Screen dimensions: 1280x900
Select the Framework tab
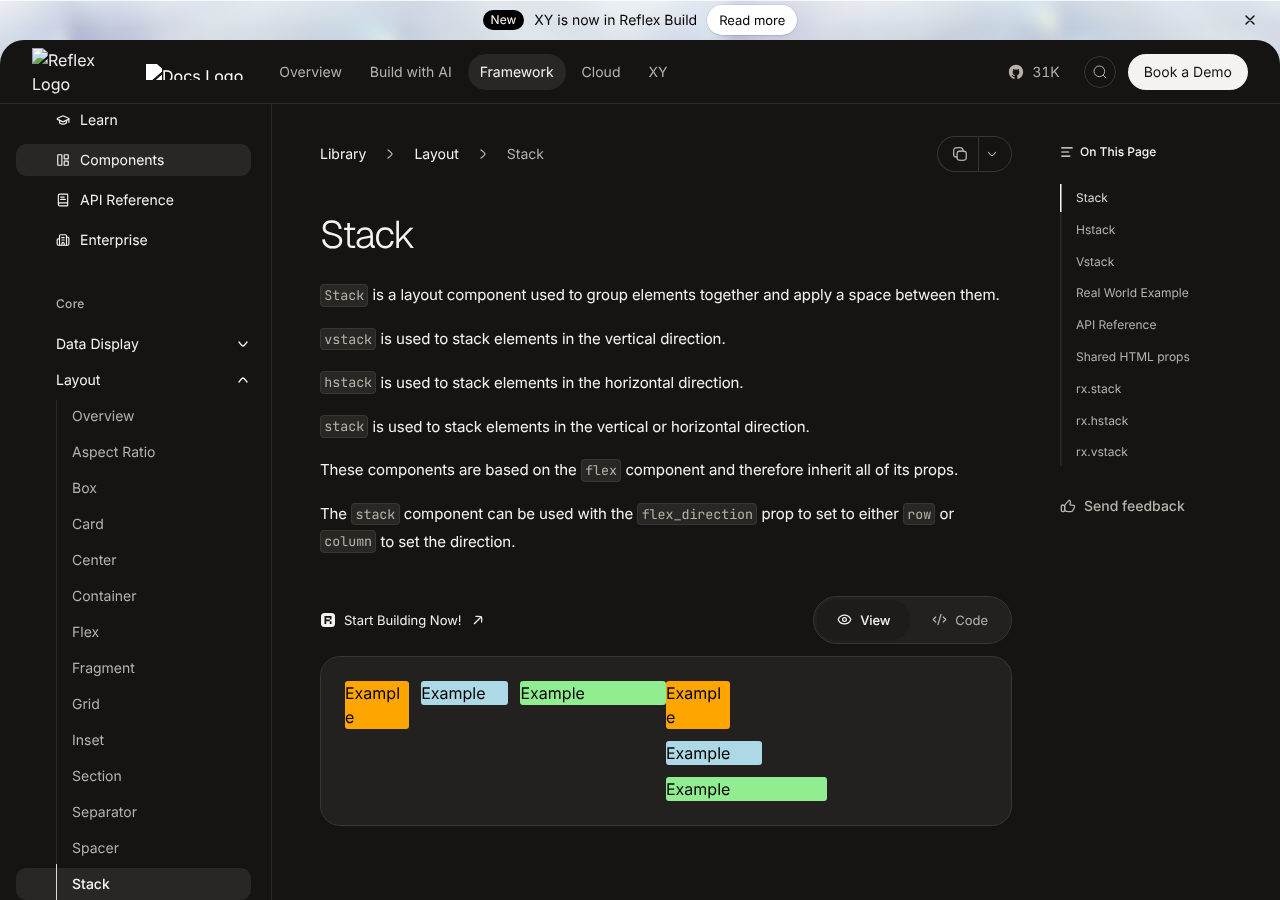point(516,72)
